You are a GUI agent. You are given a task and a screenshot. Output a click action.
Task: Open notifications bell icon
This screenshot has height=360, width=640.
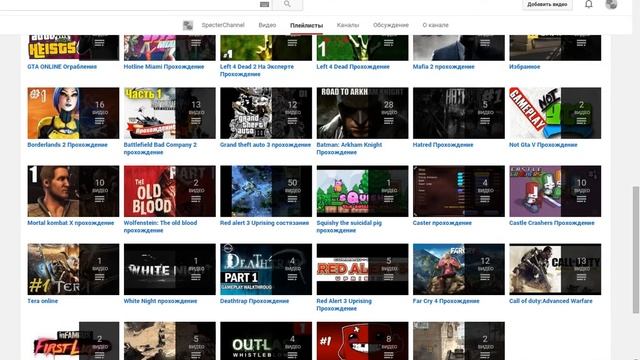589,4
